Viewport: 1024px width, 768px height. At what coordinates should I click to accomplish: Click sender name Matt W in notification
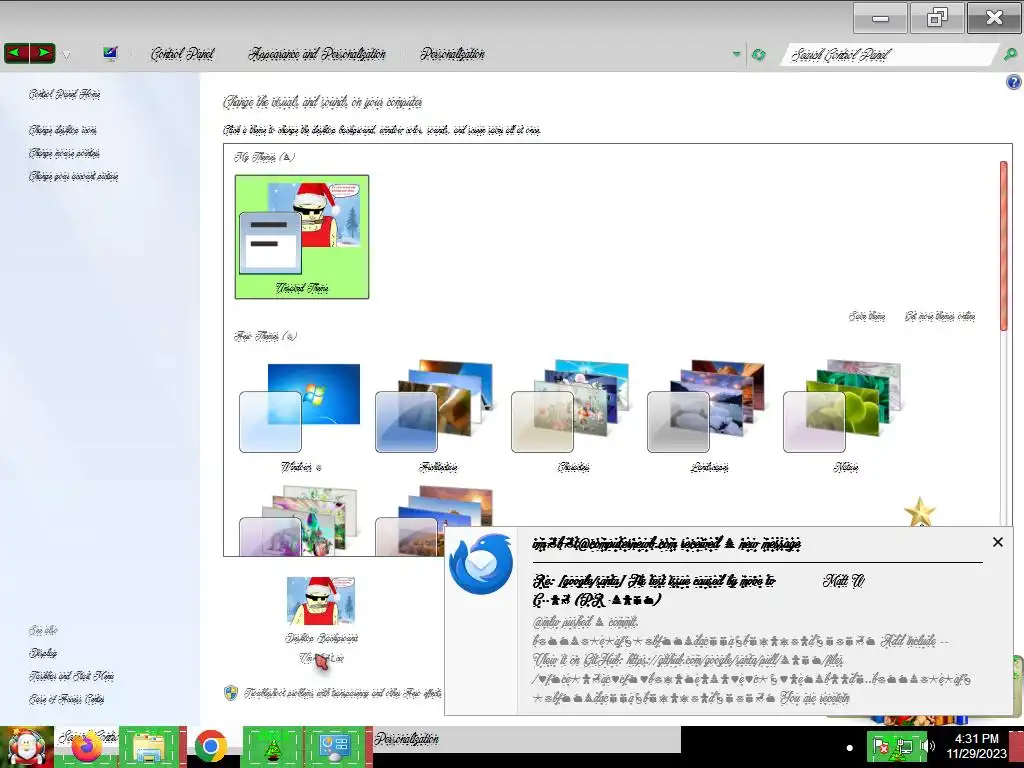click(x=844, y=581)
